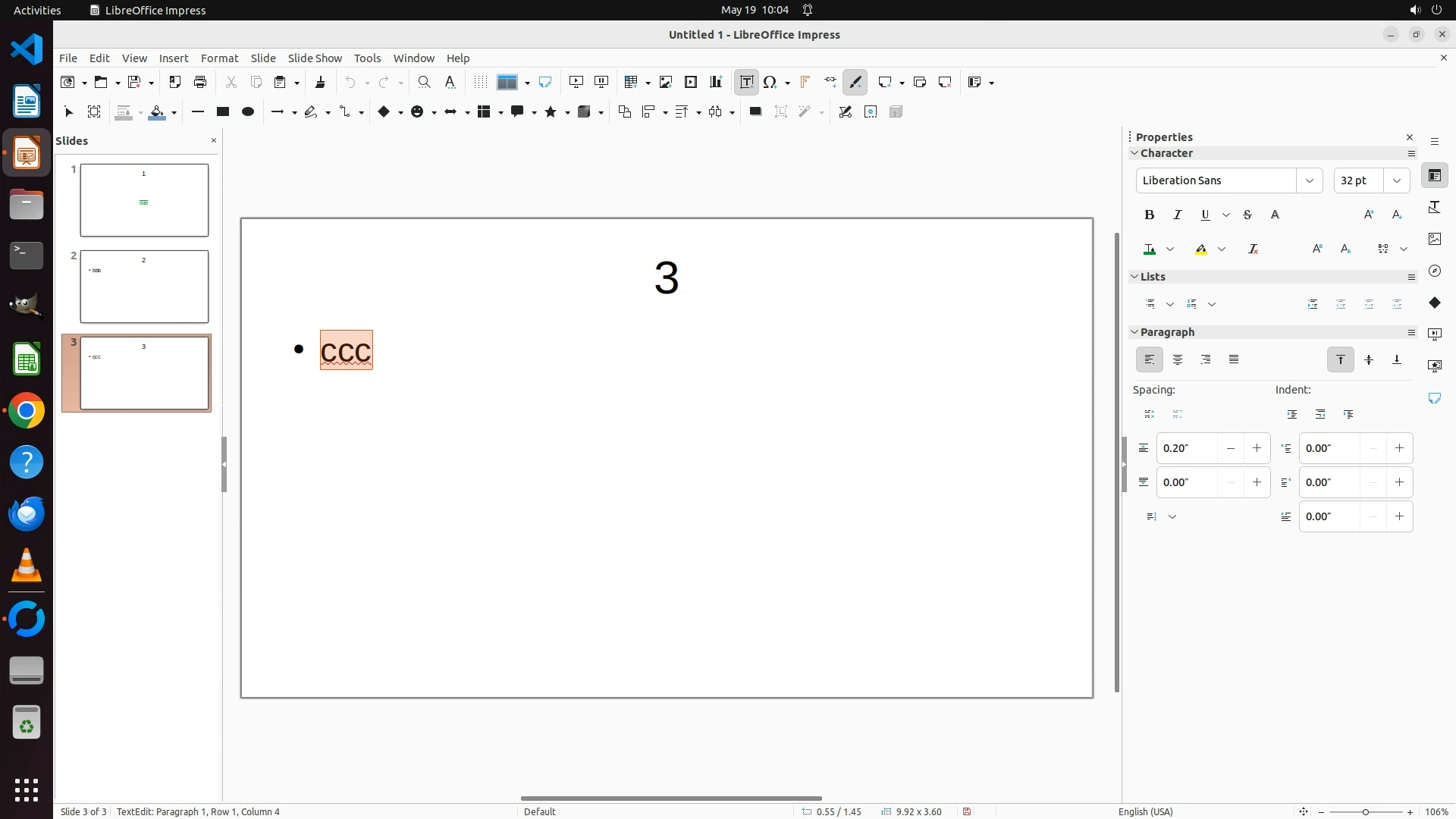Start presentation from first slide
The width and height of the screenshot is (1456, 819).
[x=576, y=82]
